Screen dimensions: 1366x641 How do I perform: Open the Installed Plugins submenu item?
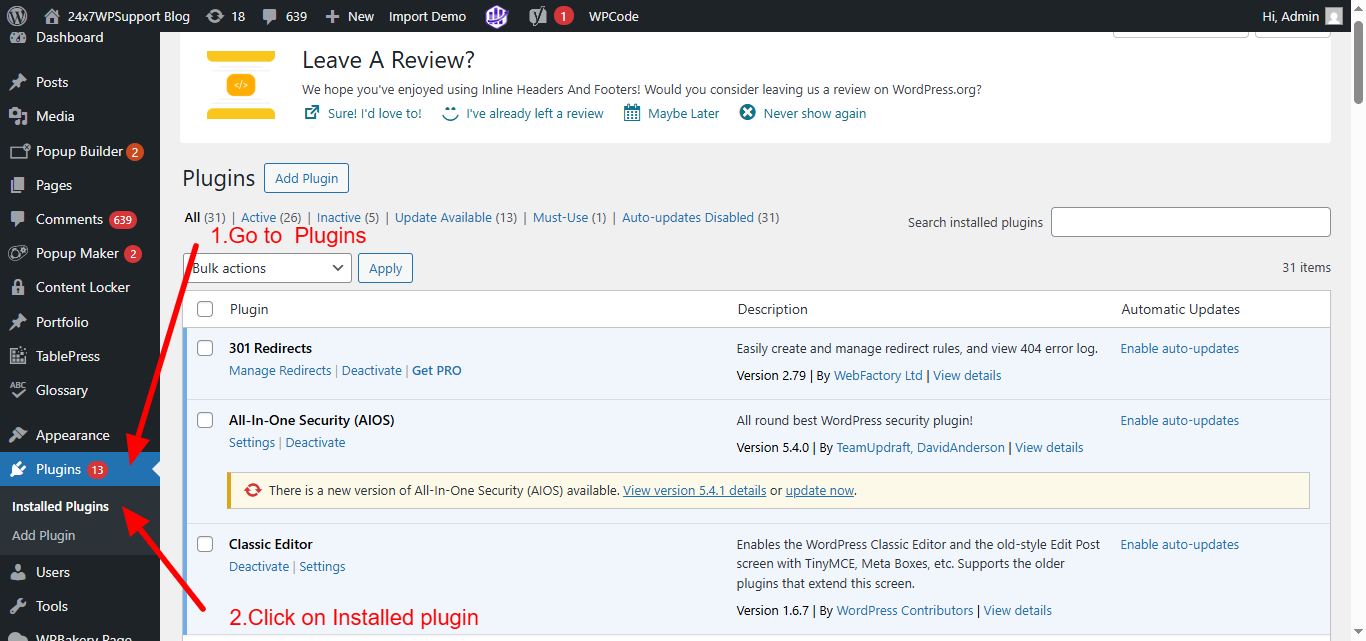[x=60, y=506]
